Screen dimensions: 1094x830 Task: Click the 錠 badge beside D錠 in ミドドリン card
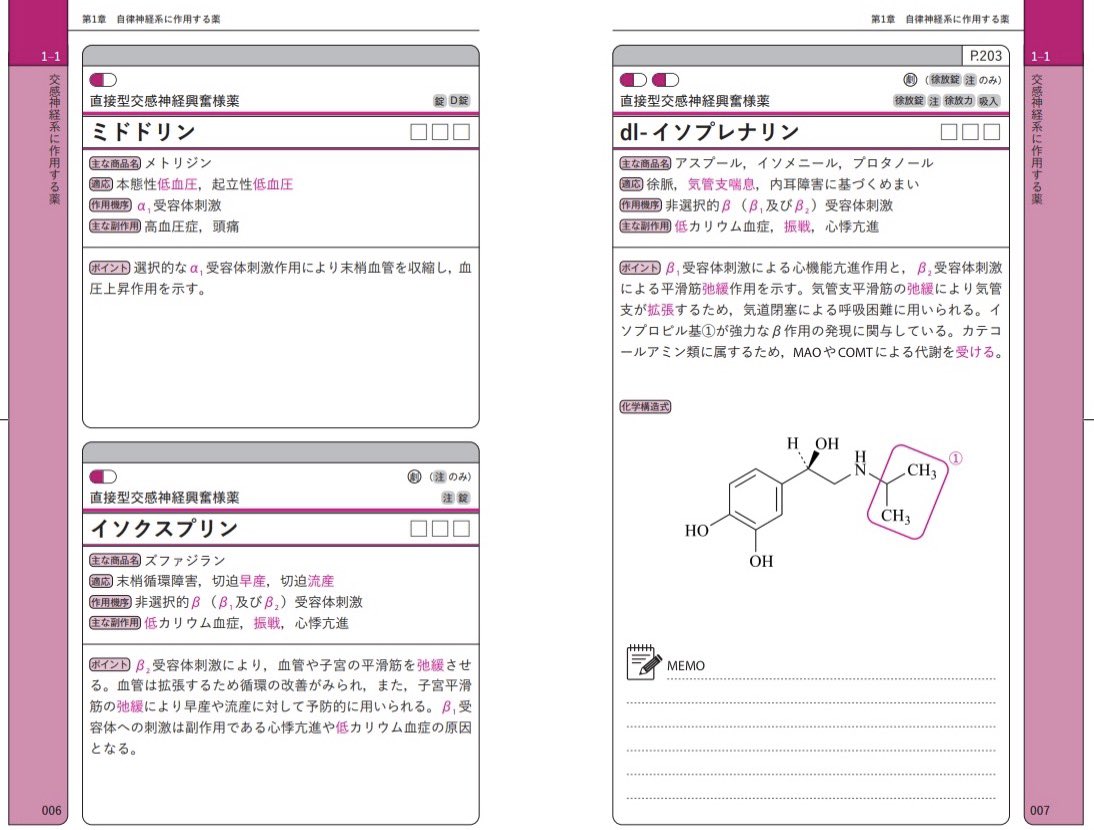click(x=440, y=100)
